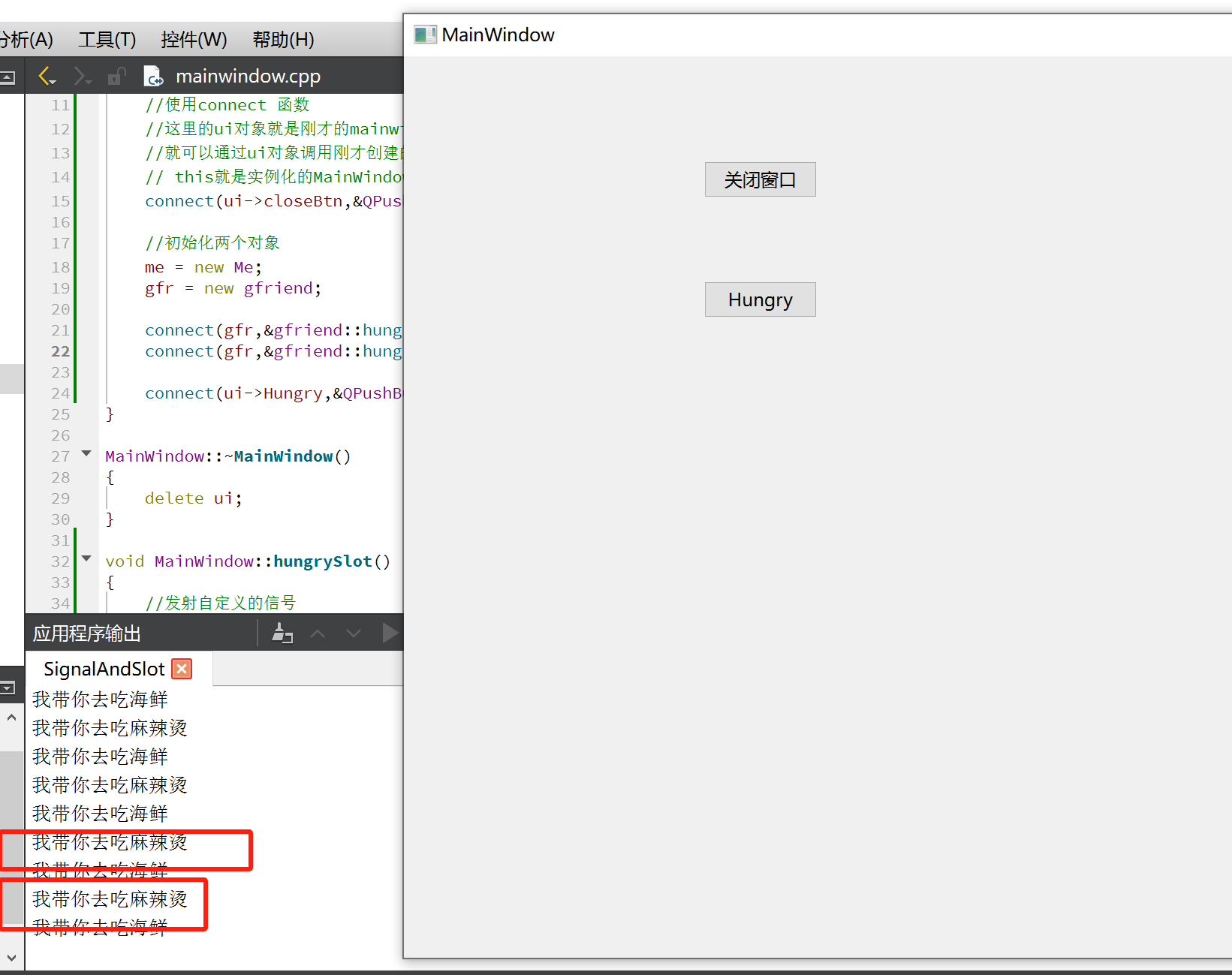Go back using the left arrow icon
1232x975 pixels.
tap(47, 76)
